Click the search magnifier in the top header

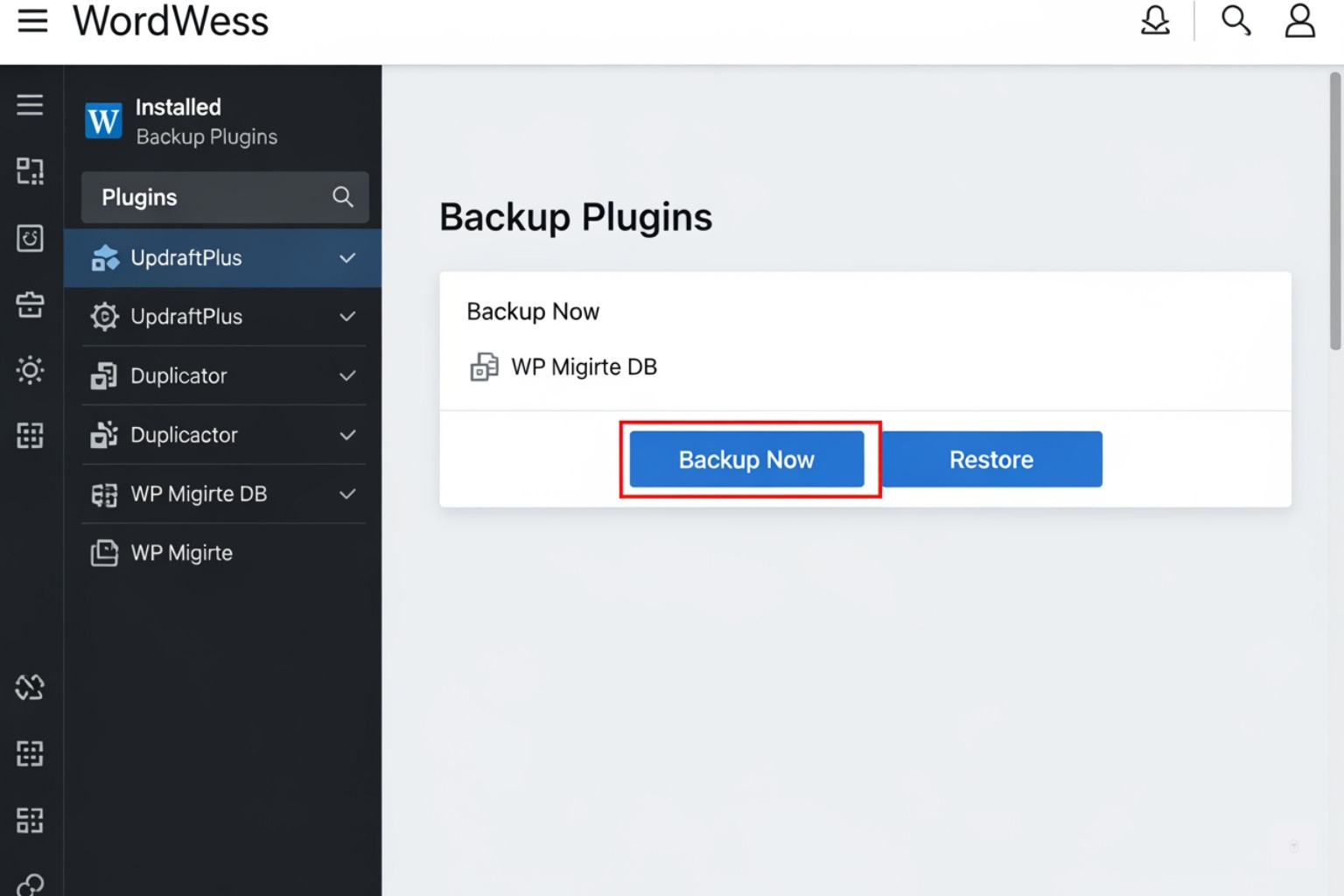[1235, 20]
